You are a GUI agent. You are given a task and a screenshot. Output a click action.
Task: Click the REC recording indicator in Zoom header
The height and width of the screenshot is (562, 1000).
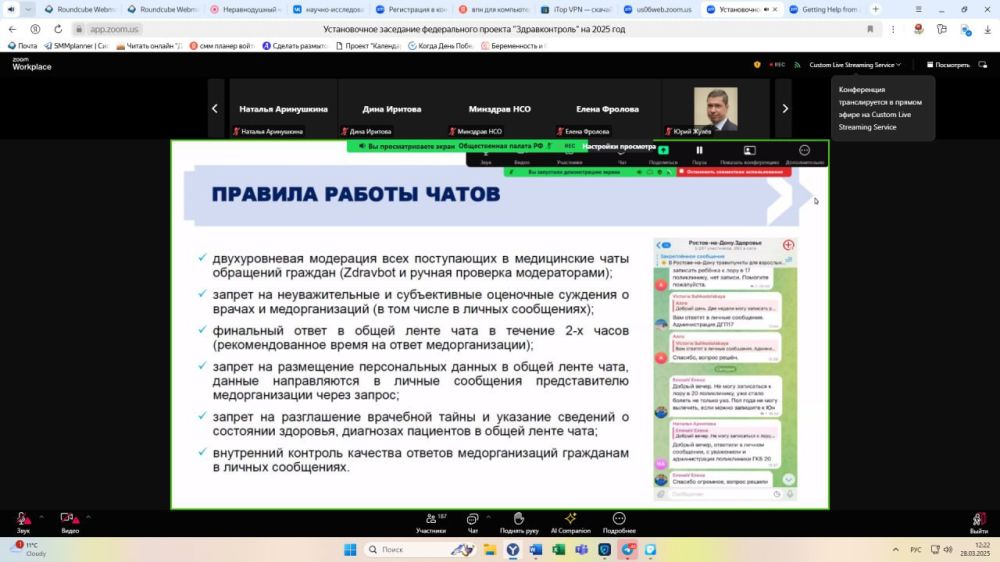click(x=777, y=64)
